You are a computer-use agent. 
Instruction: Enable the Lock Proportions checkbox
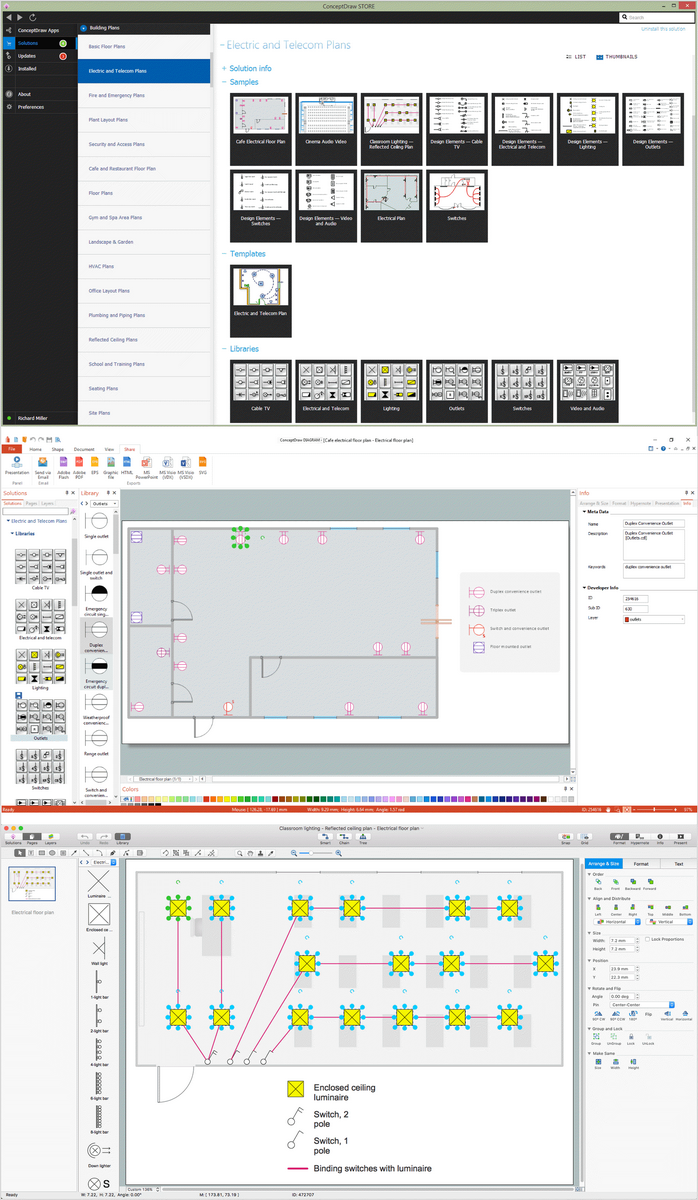click(648, 939)
